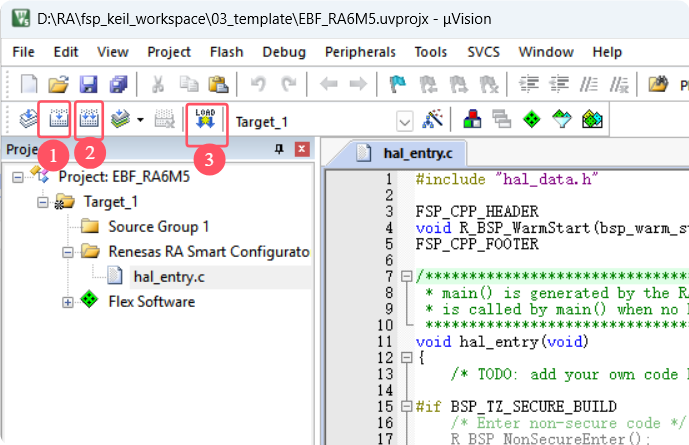The image size is (689, 445).
Task: Save all files with the stacked floppy icon
Action: coord(118,83)
